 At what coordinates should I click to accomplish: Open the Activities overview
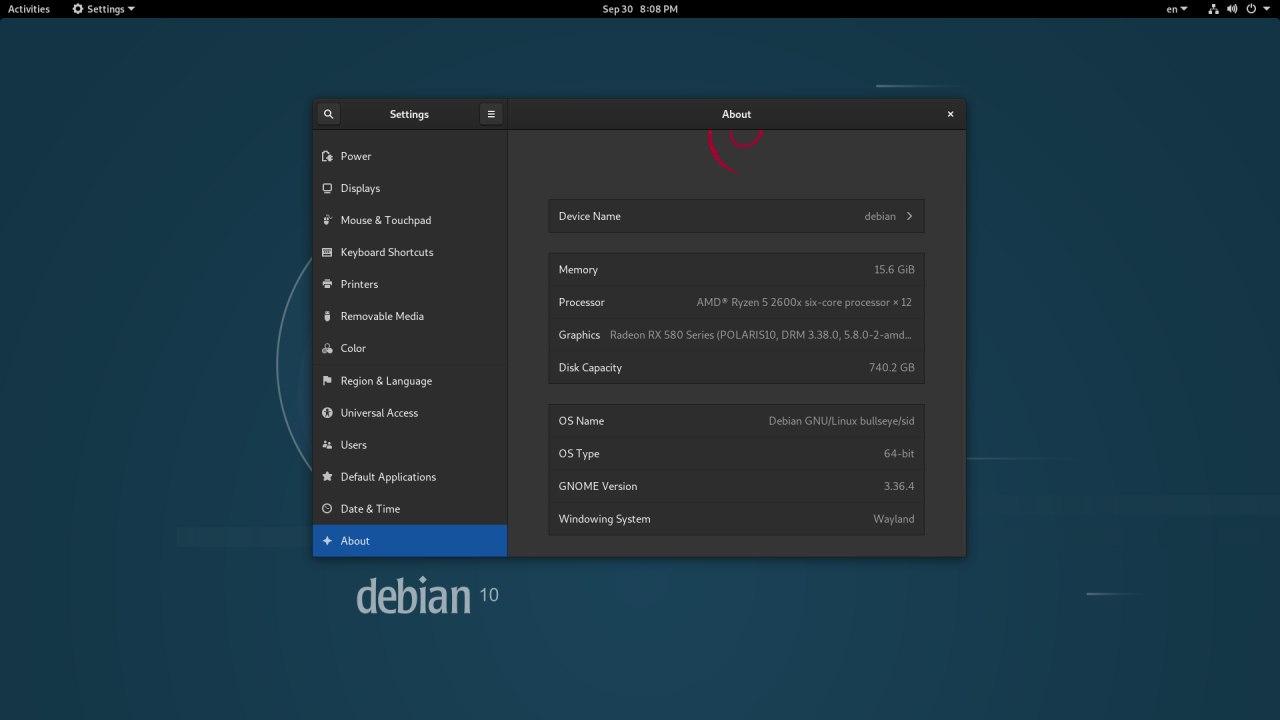pyautogui.click(x=29, y=9)
